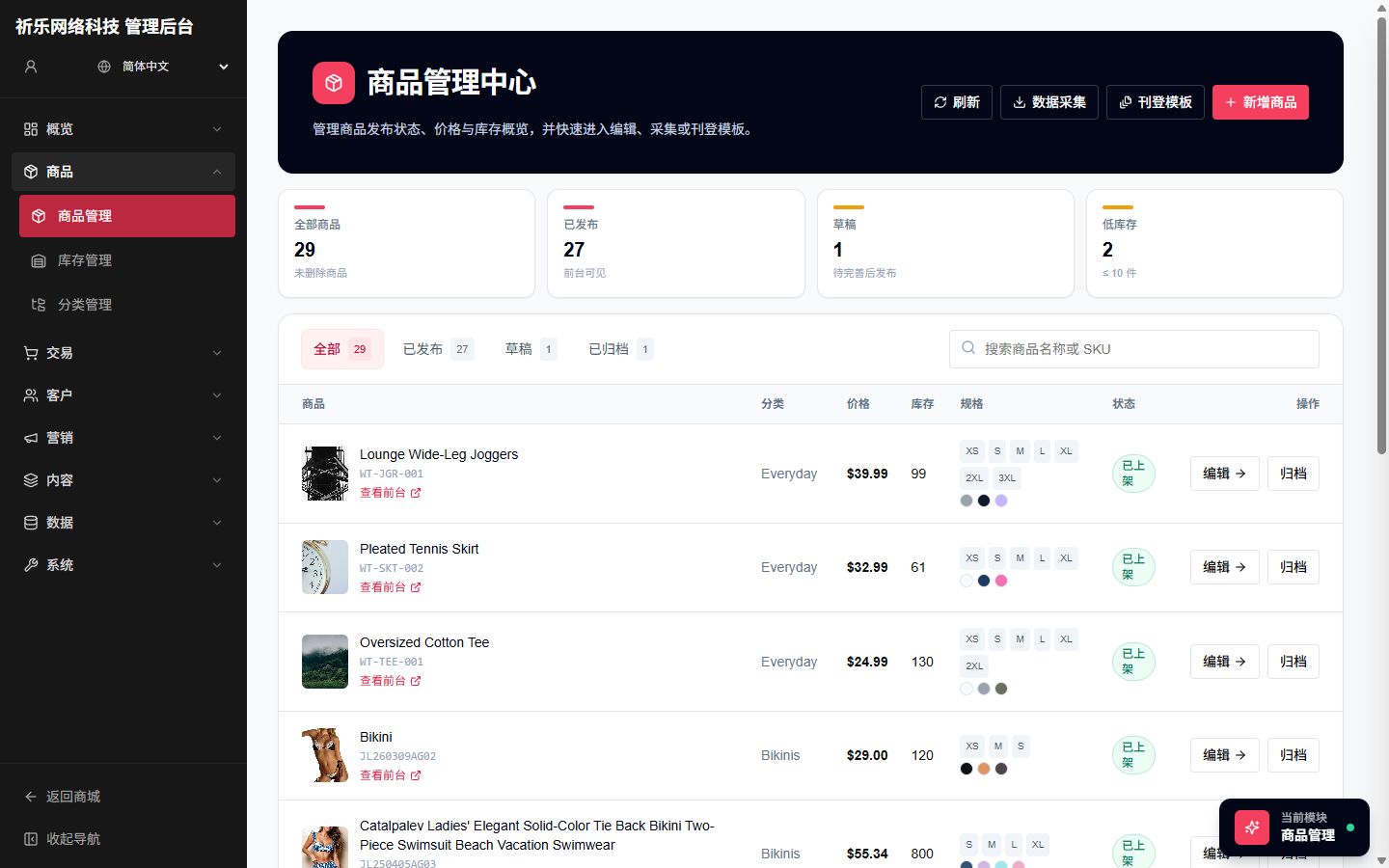1389x868 pixels.
Task: Click orange color swatch in Bikini row
Action: click(x=984, y=769)
